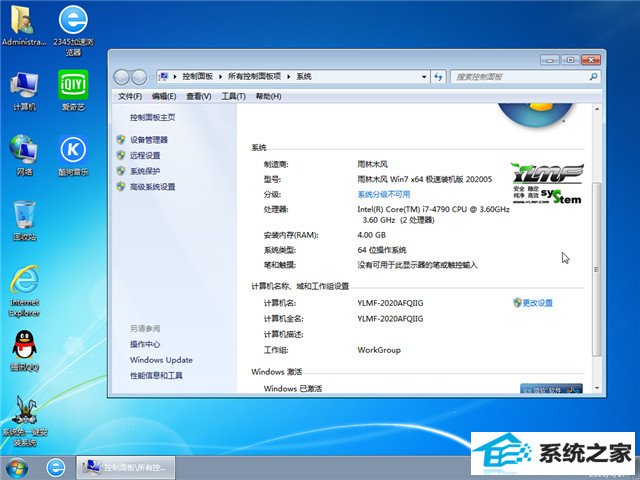
Task: Expand the arrow after 所有控制面板项 breadcrumb
Action: pos(289,76)
